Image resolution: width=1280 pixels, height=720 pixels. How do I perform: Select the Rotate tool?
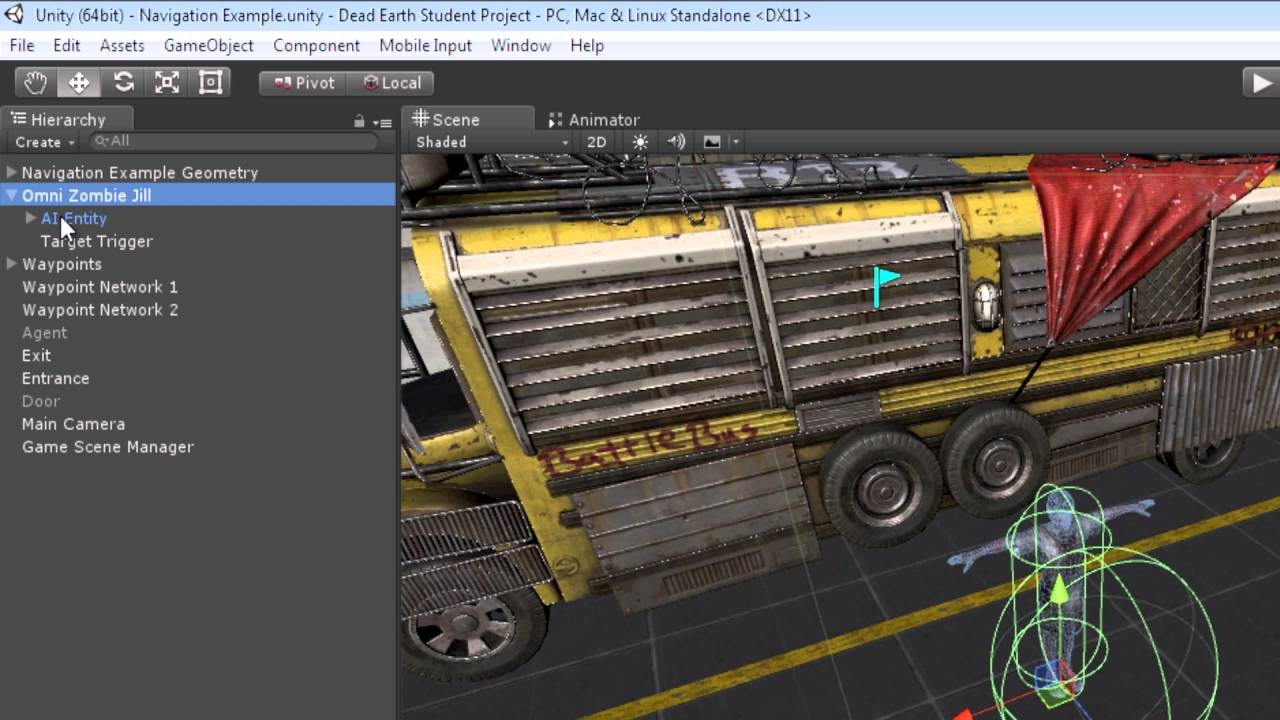tap(123, 83)
